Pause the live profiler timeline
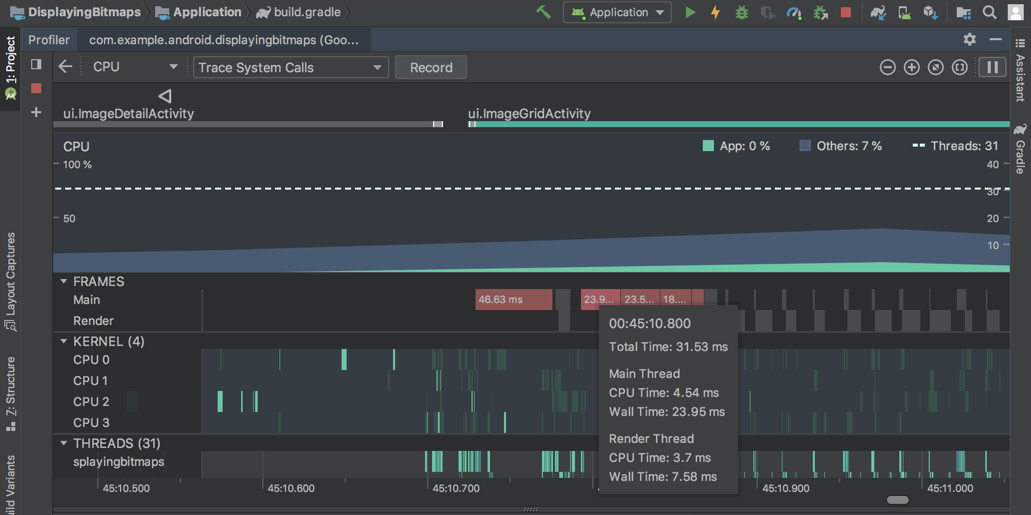 [x=992, y=67]
